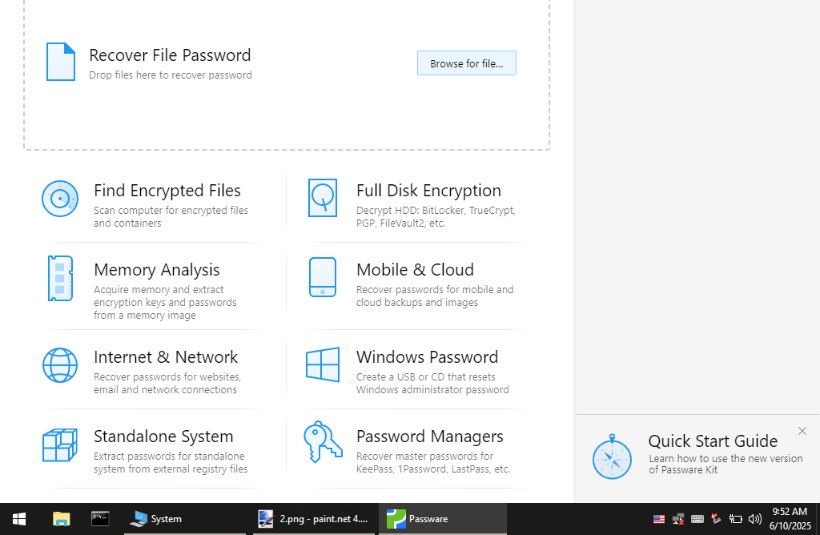Open the touch keyboard tray icon
Screen dimensions: 820x535
(697, 519)
